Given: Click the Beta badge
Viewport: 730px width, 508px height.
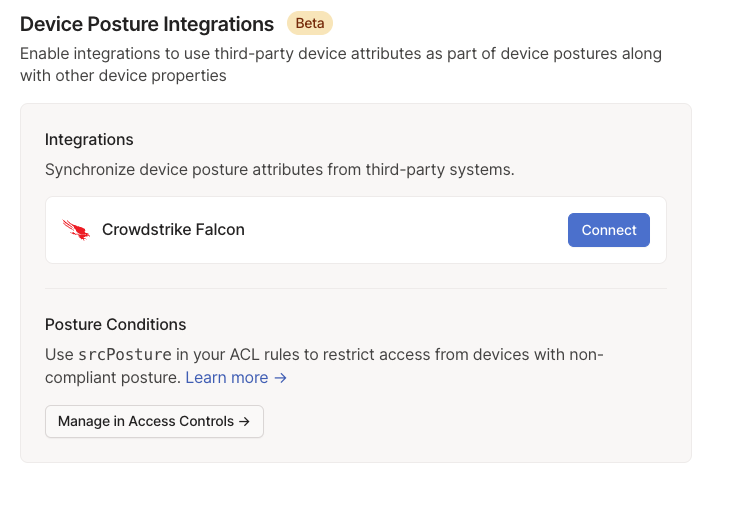Looking at the screenshot, I should coord(310,23).
